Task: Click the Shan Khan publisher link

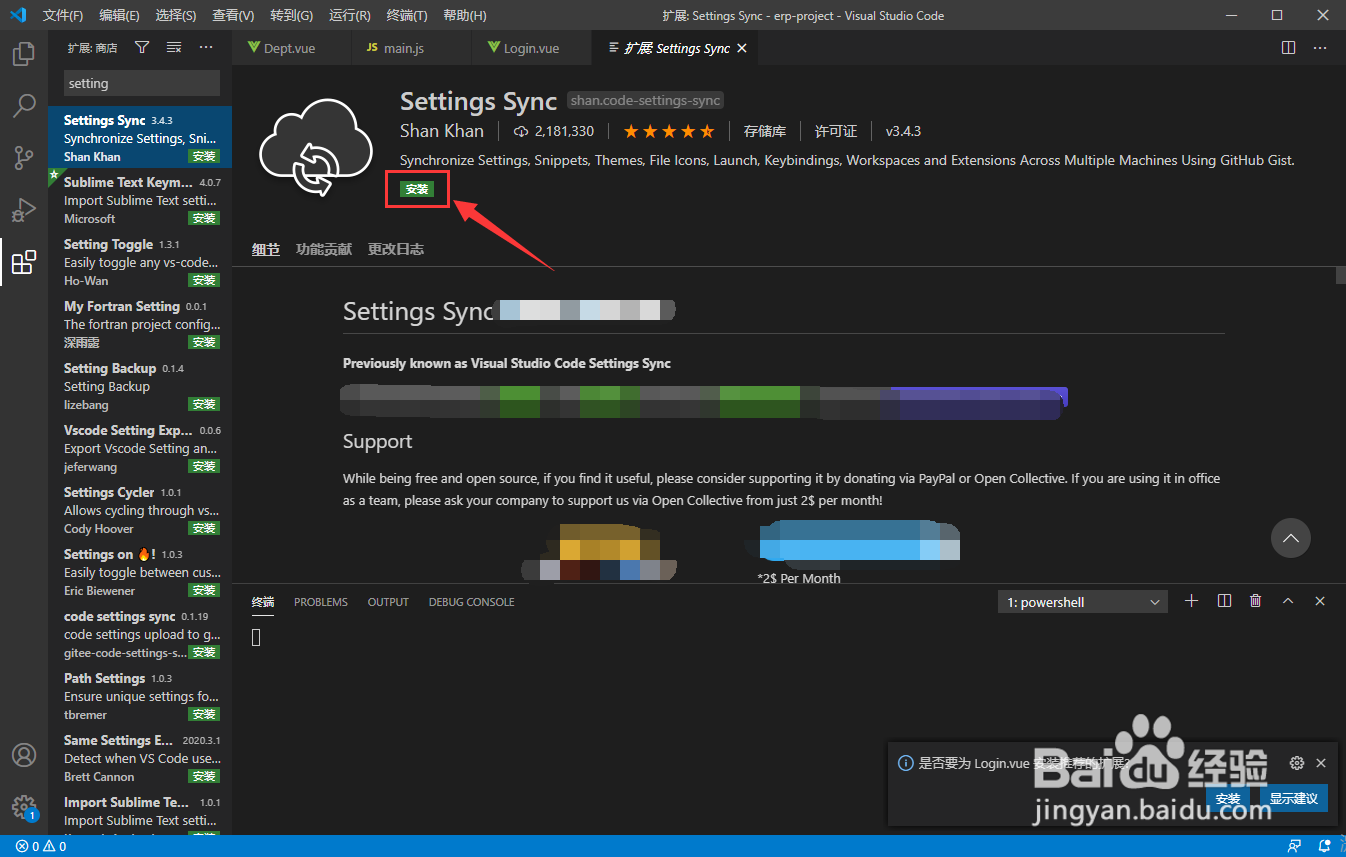Action: tap(442, 131)
